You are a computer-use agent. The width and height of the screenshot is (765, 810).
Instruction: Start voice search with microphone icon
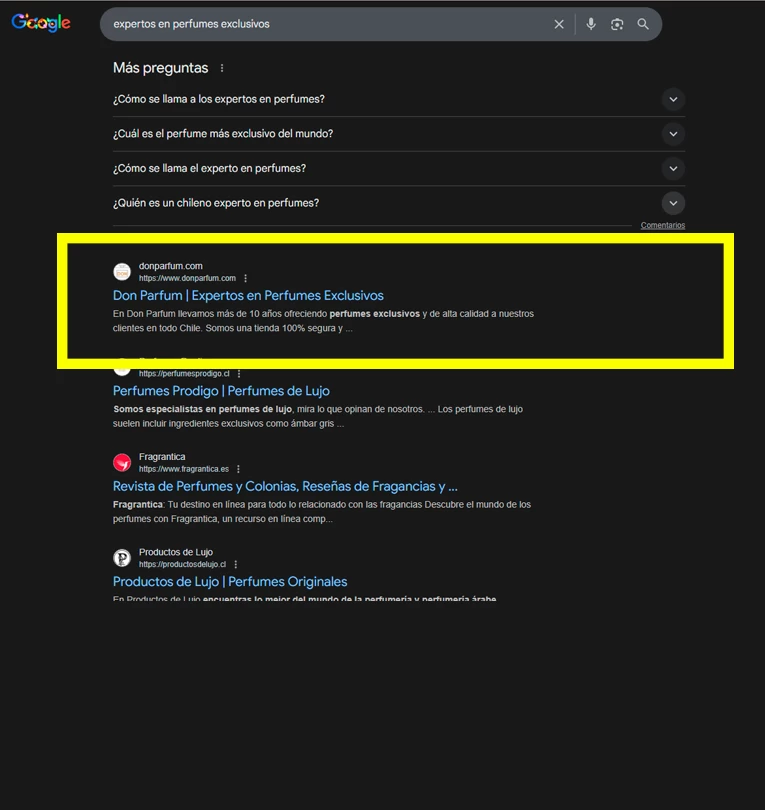tap(591, 24)
